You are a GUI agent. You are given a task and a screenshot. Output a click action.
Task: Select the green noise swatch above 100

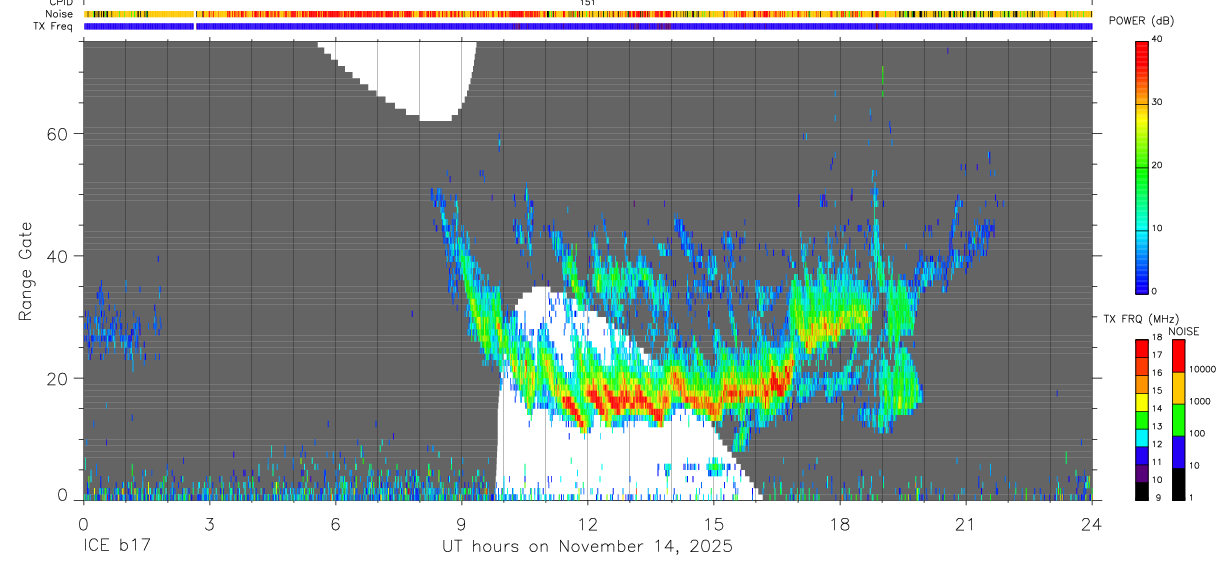(1178, 420)
